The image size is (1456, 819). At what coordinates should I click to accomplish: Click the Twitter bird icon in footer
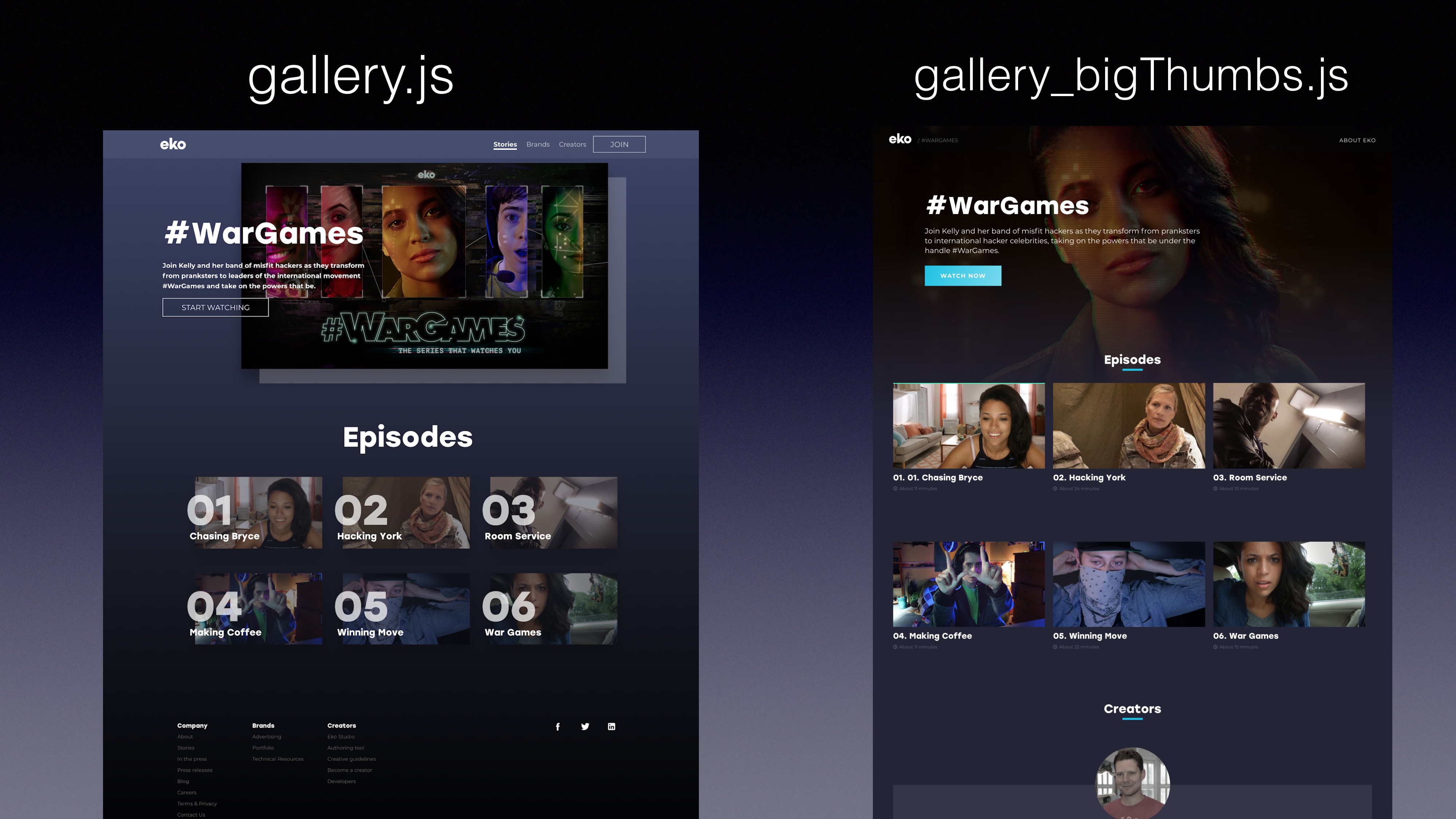coord(585,726)
